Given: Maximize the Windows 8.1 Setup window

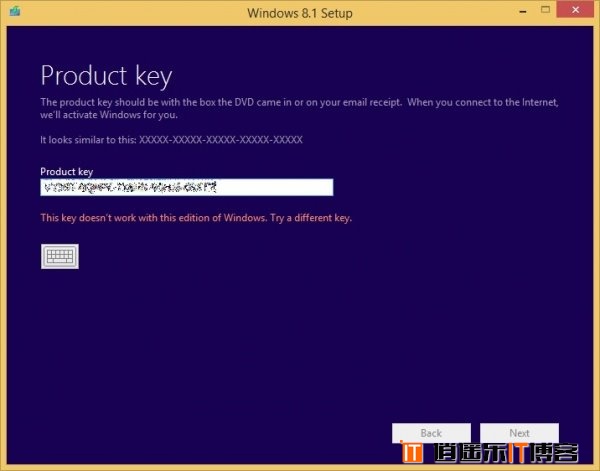Looking at the screenshot, I should click(x=546, y=10).
